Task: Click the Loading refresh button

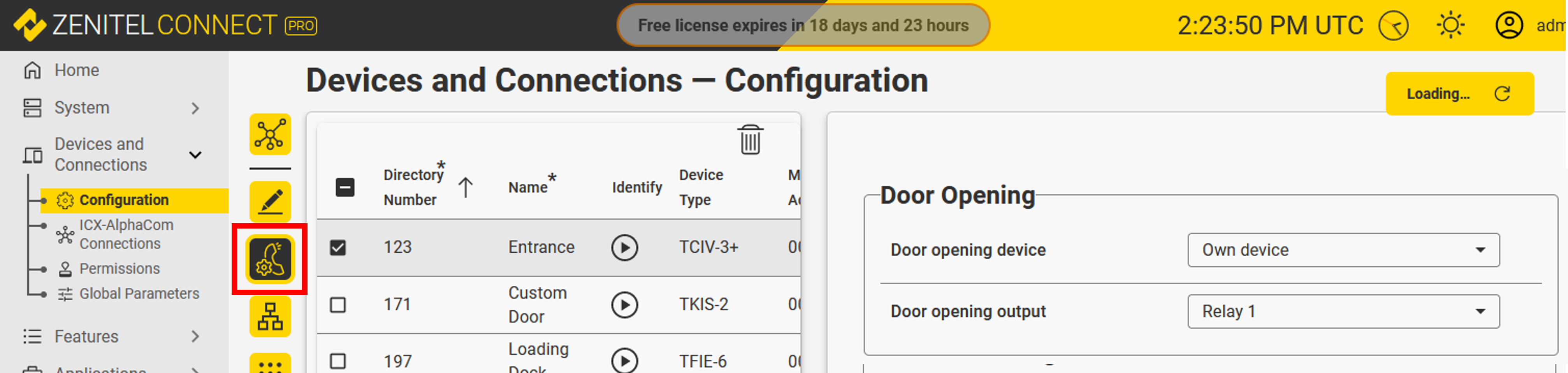Action: coord(1459,94)
